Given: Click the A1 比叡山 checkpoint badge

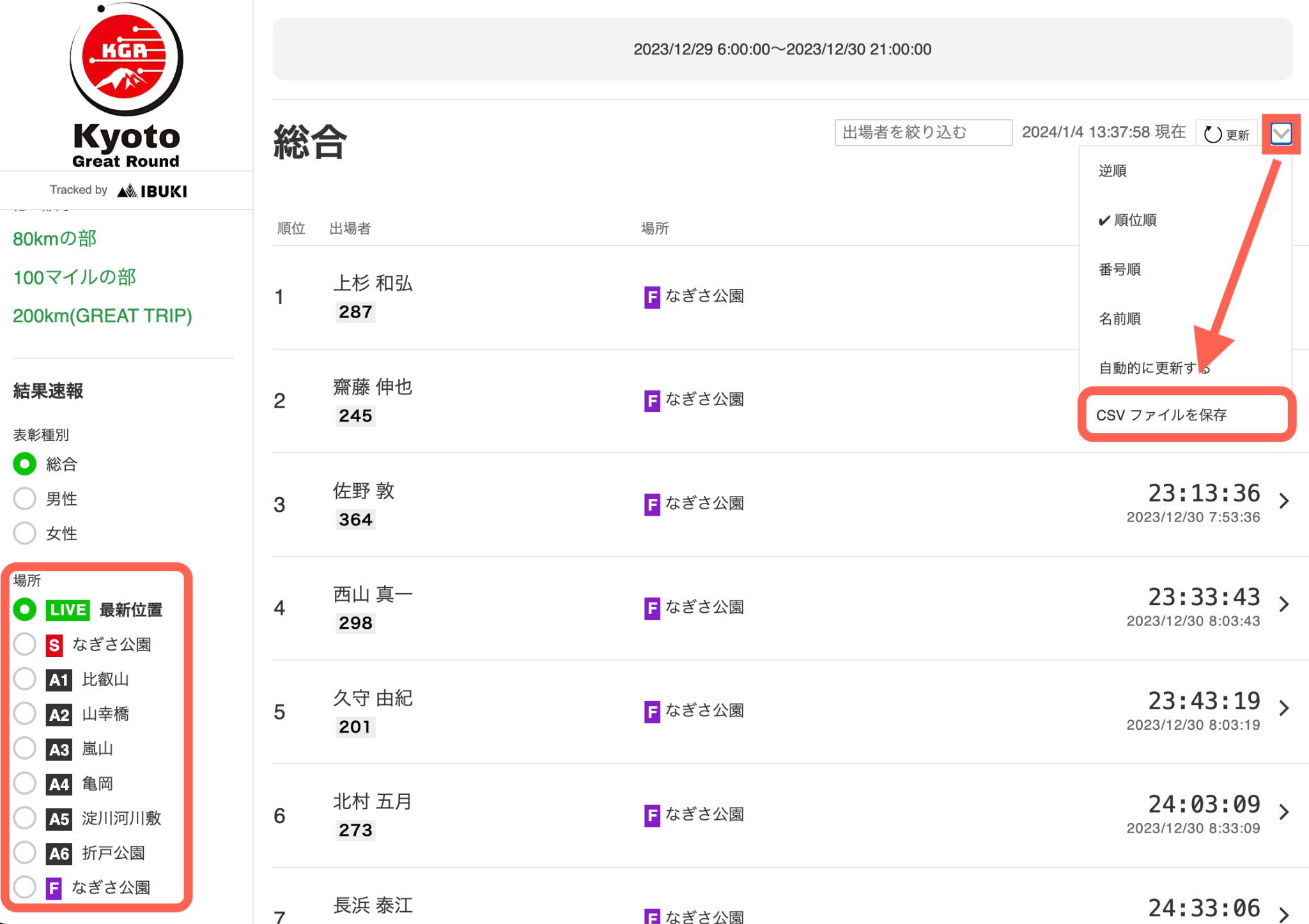Looking at the screenshot, I should click(x=59, y=680).
